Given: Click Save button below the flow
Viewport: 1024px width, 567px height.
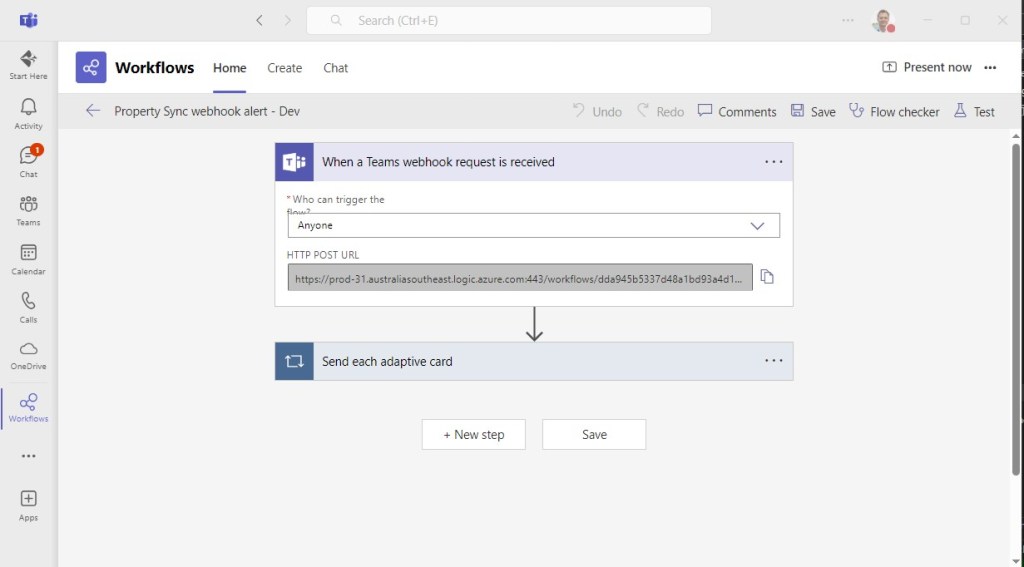Looking at the screenshot, I should [x=594, y=434].
